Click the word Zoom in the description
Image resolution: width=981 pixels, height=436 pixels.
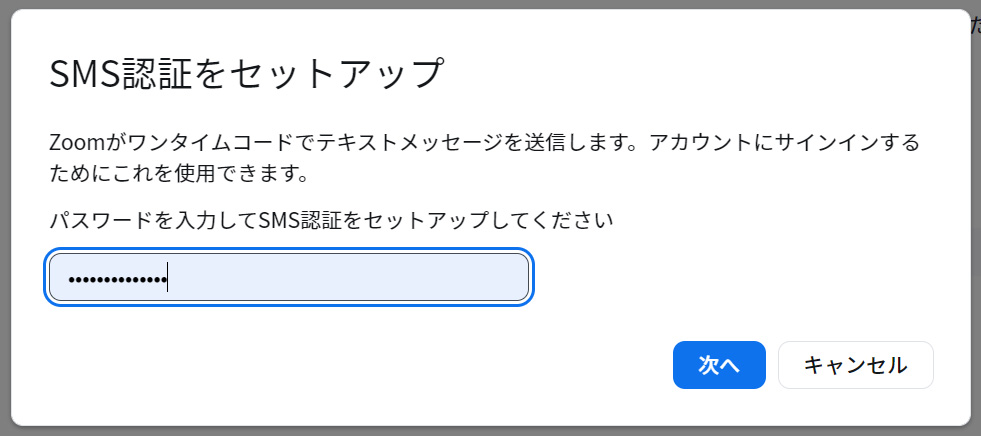pyautogui.click(x=71, y=143)
